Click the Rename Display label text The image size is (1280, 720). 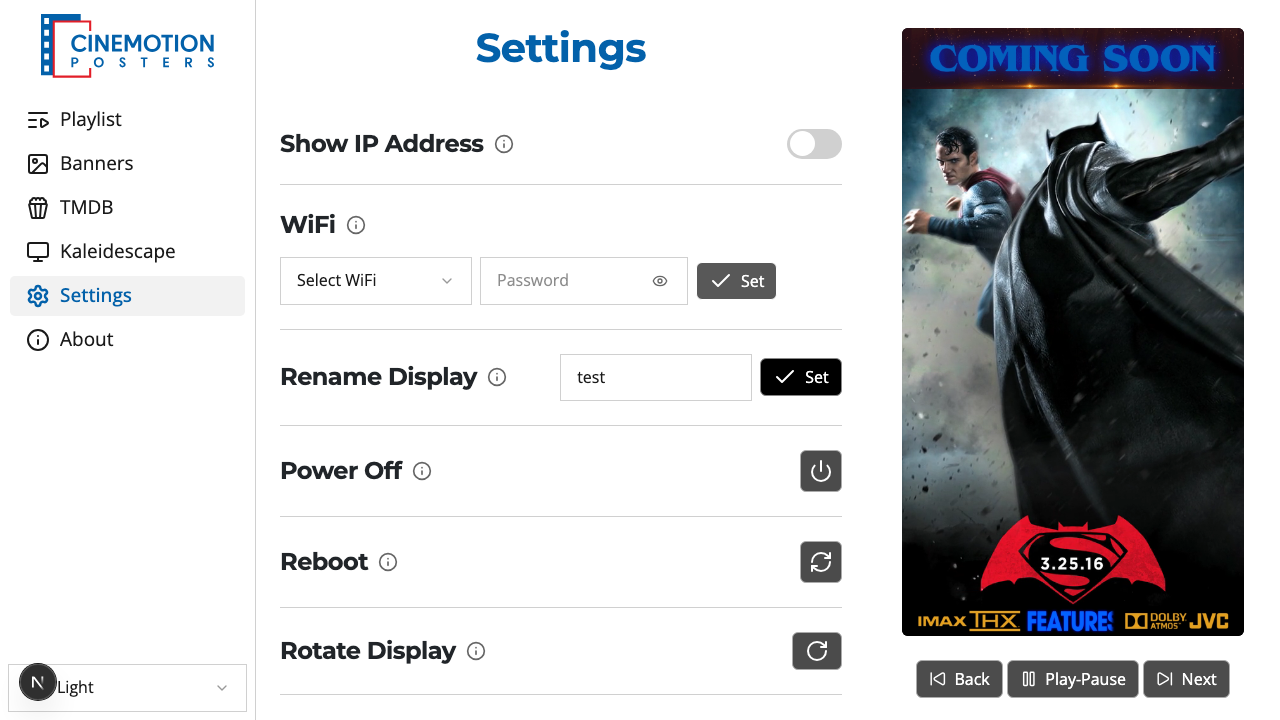tap(378, 377)
